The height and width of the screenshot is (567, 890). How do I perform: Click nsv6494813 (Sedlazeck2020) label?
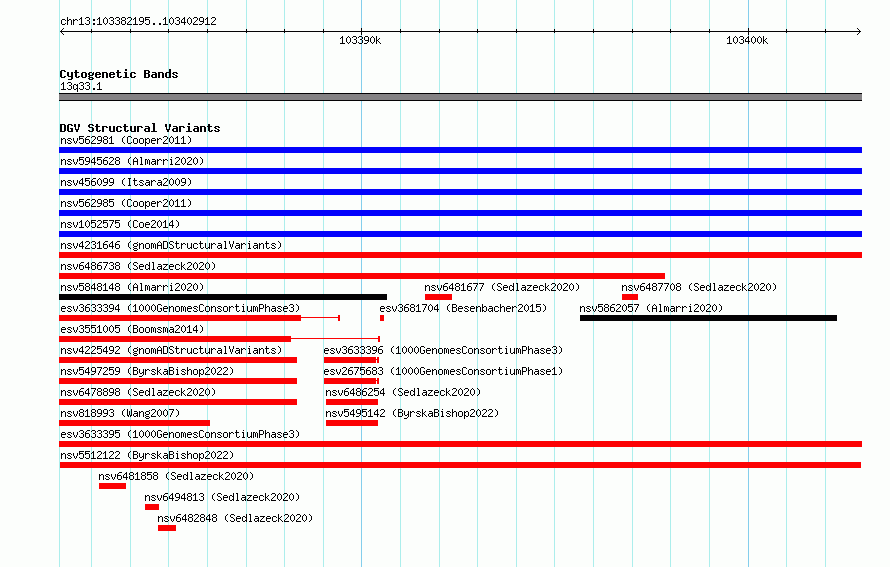pyautogui.click(x=222, y=497)
